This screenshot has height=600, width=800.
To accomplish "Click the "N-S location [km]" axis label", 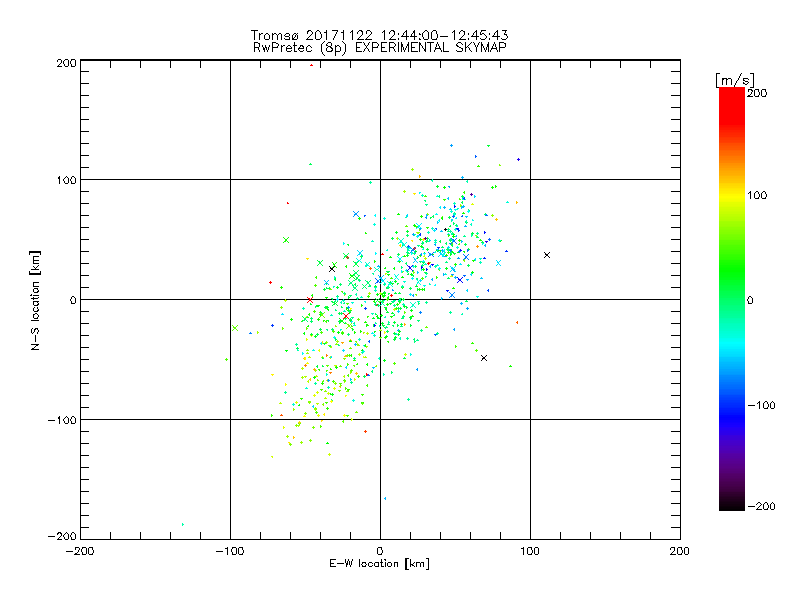I will point(35,300).
